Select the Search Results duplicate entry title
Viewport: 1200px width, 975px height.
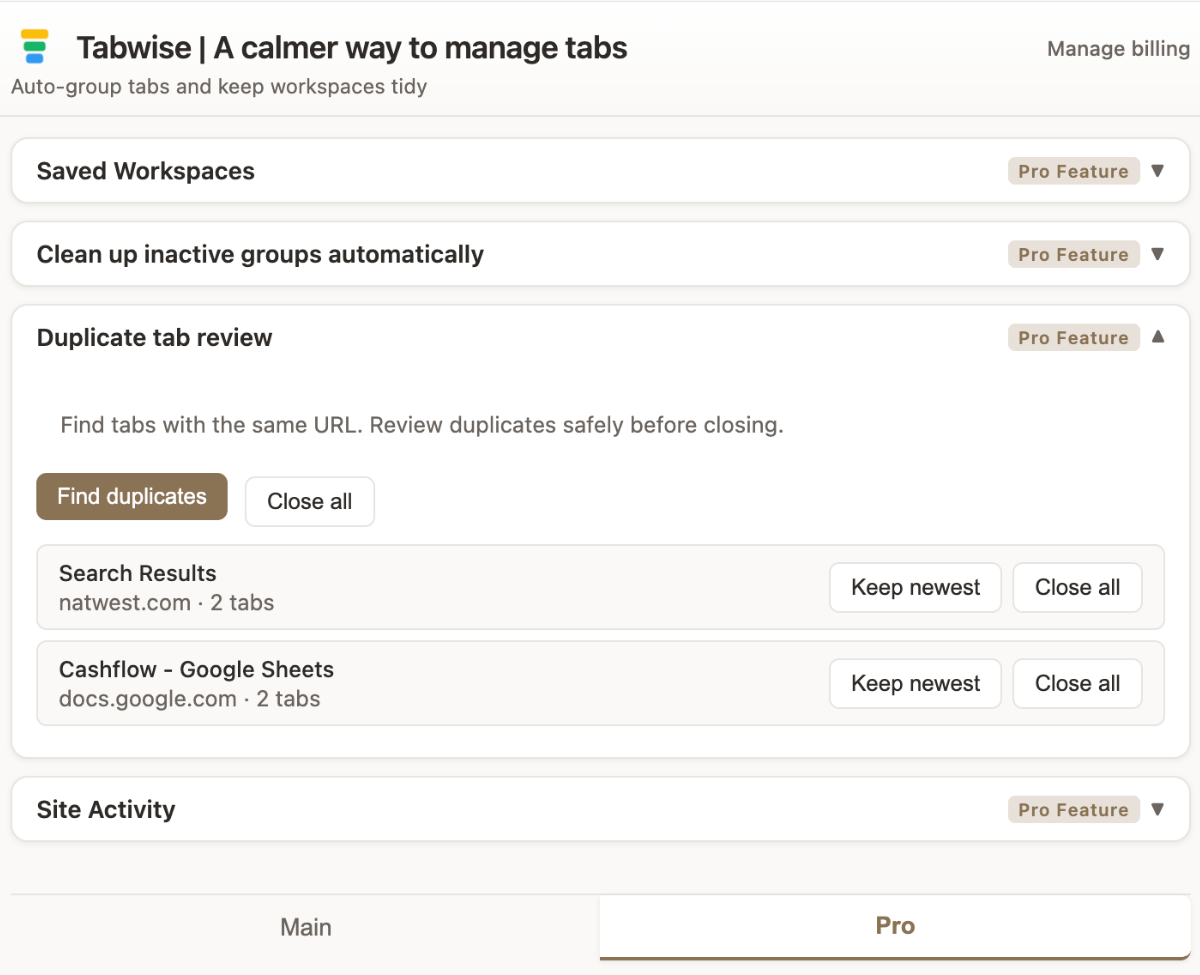tap(138, 574)
